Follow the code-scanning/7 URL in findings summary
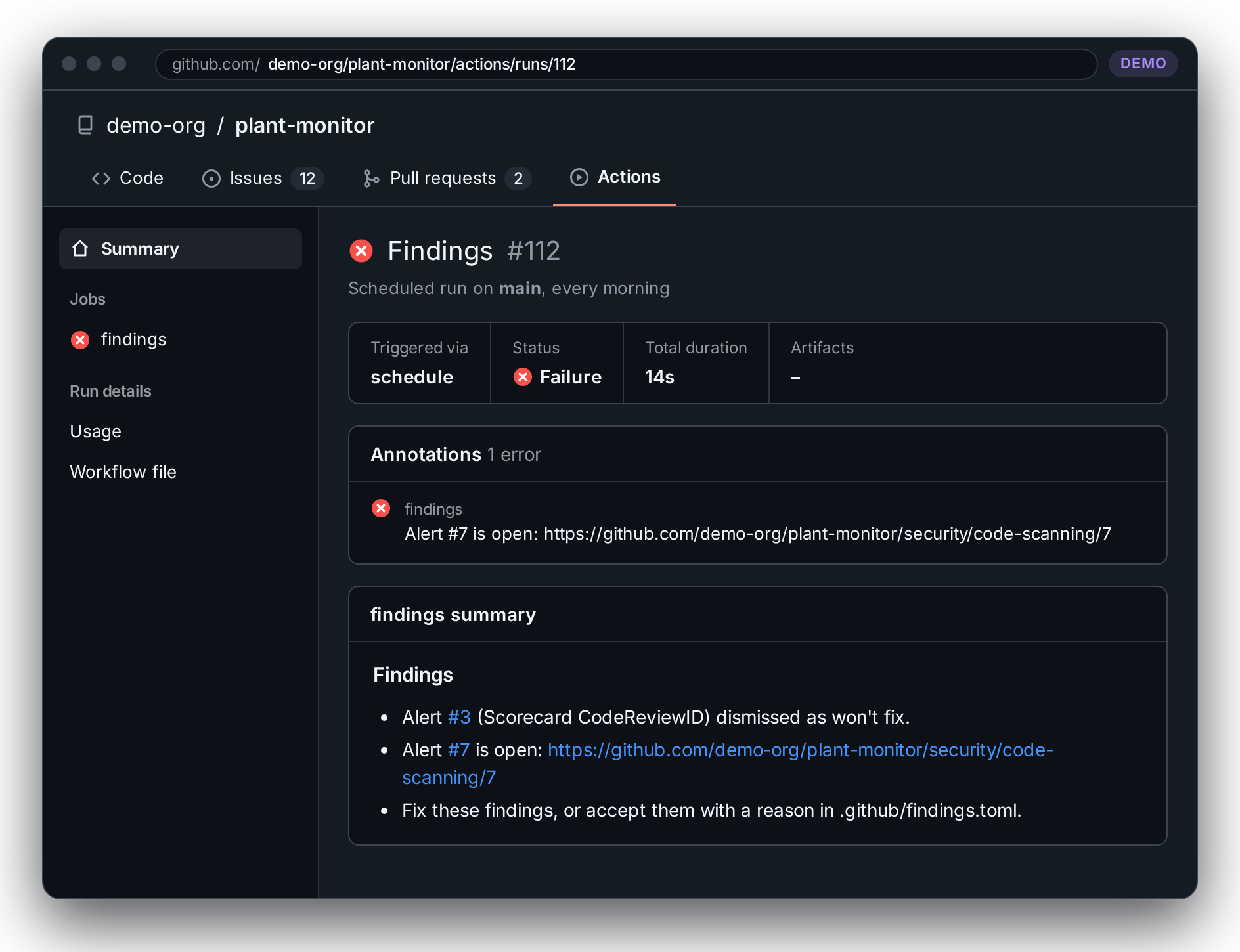Screen dimensions: 1240x952 [x=728, y=764]
